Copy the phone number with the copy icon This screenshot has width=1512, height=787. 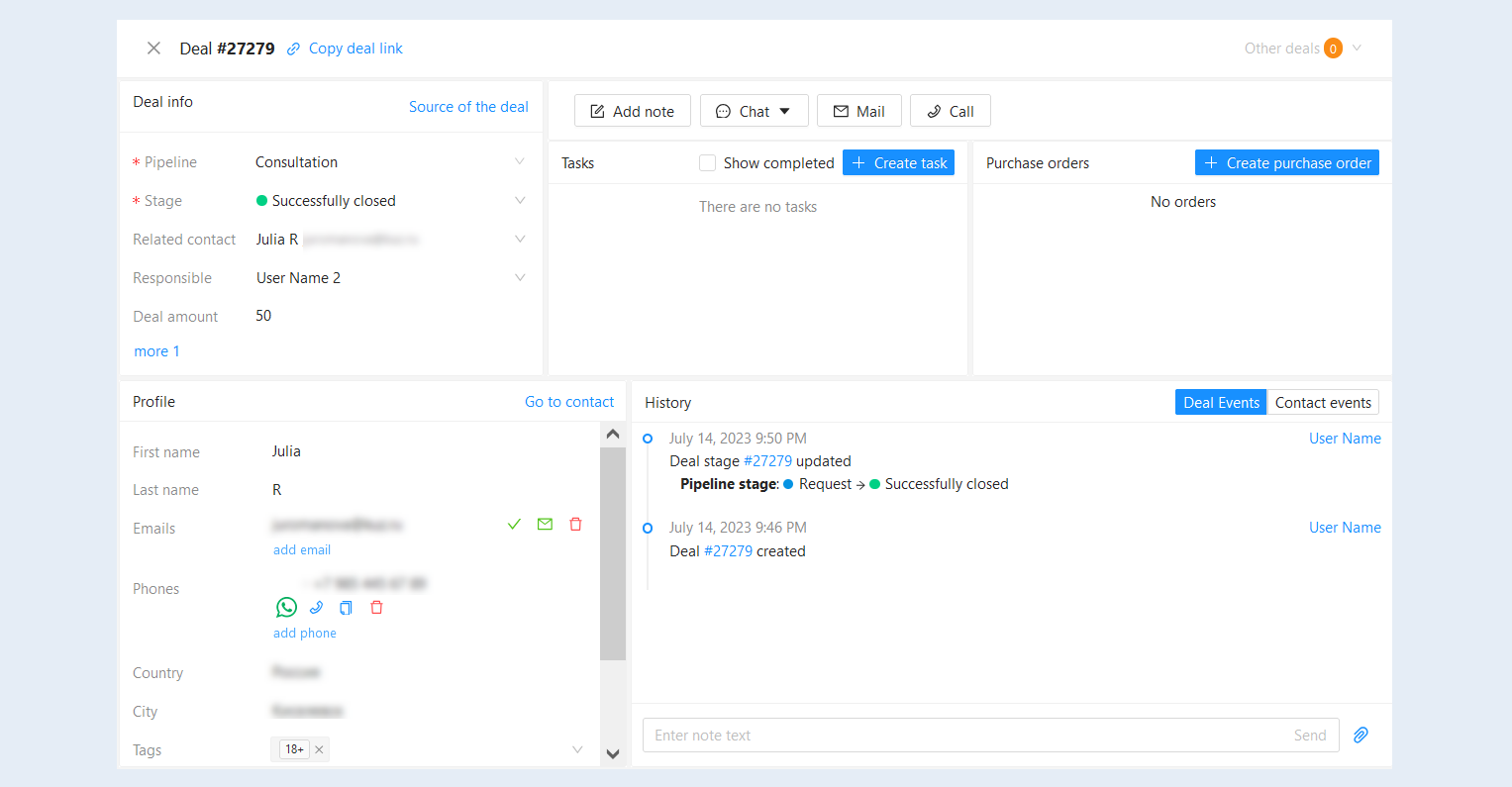coord(346,608)
